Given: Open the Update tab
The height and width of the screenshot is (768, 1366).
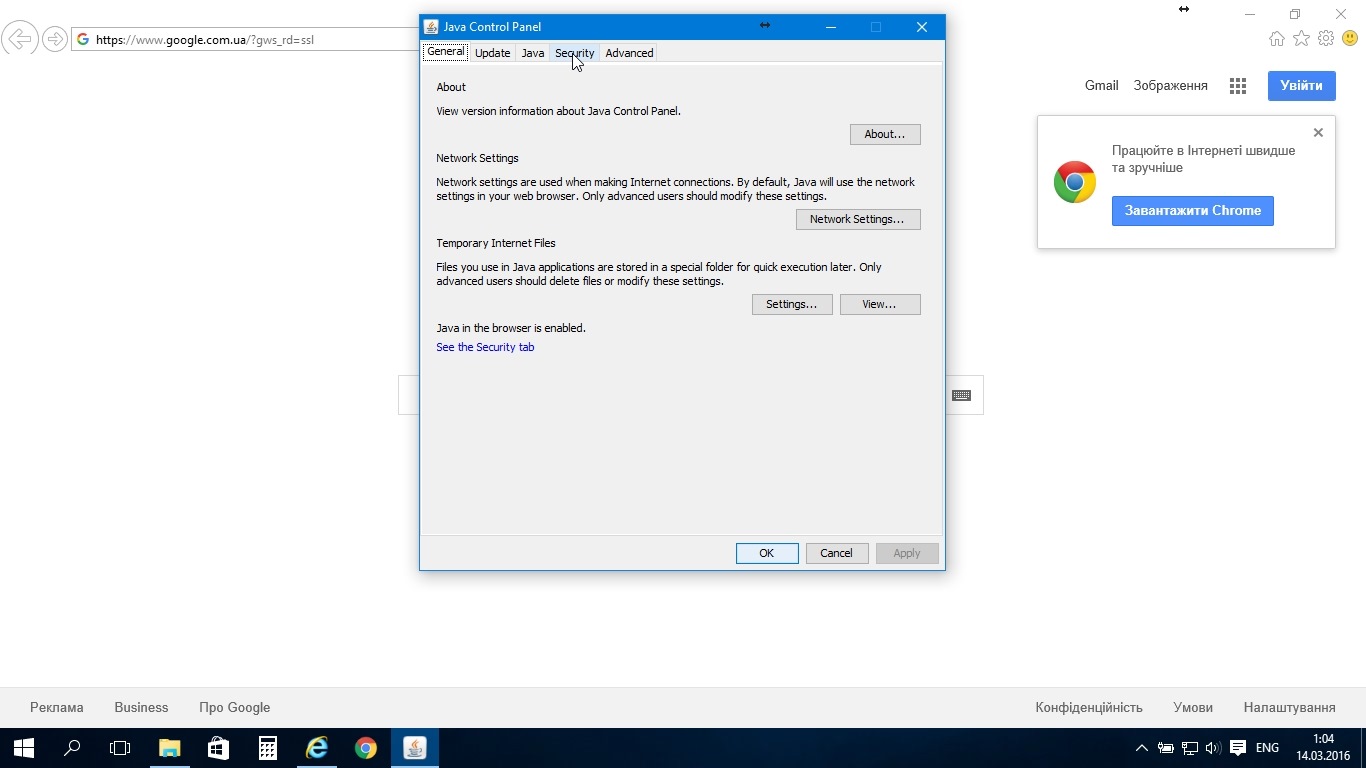Looking at the screenshot, I should click(492, 53).
